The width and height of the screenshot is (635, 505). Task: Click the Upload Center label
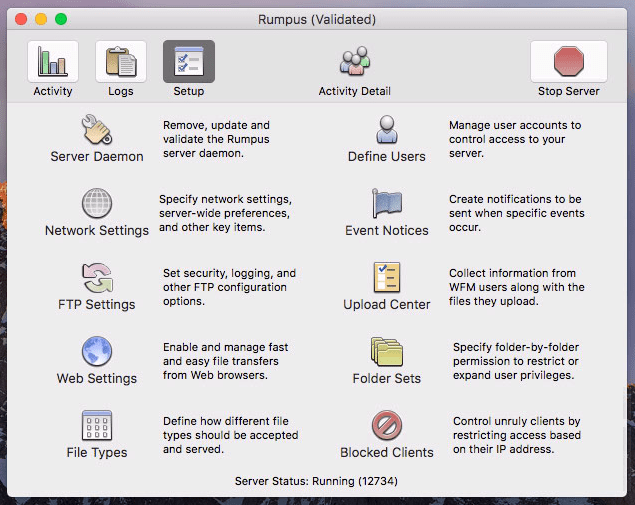tap(387, 305)
